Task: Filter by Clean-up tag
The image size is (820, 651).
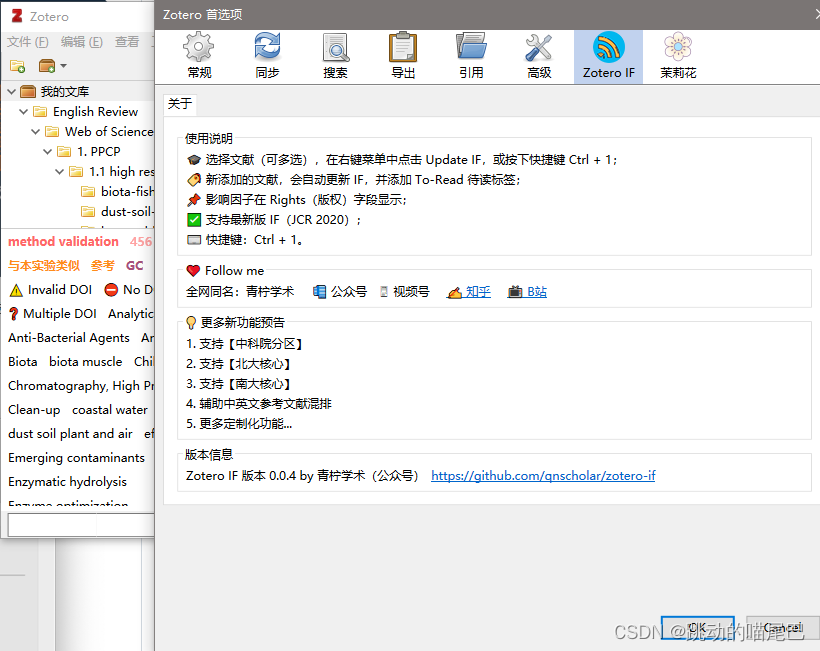Action: tap(34, 410)
